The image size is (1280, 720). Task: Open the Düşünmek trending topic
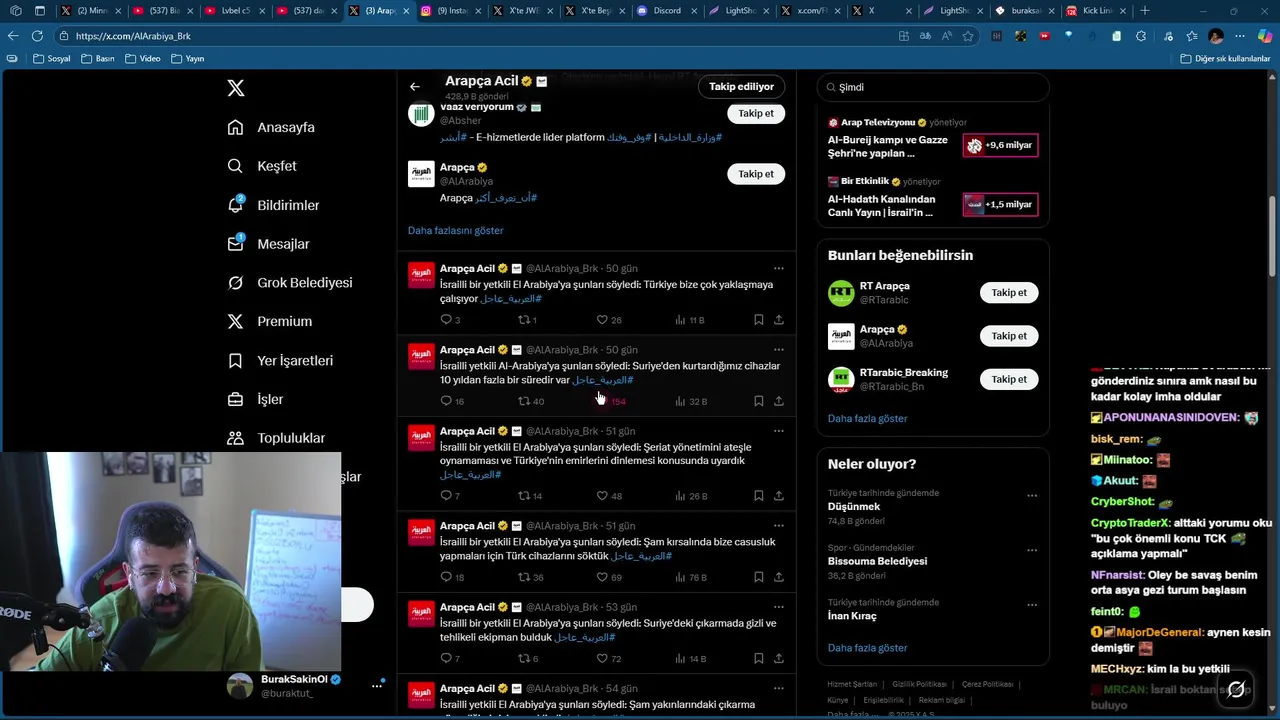point(855,507)
